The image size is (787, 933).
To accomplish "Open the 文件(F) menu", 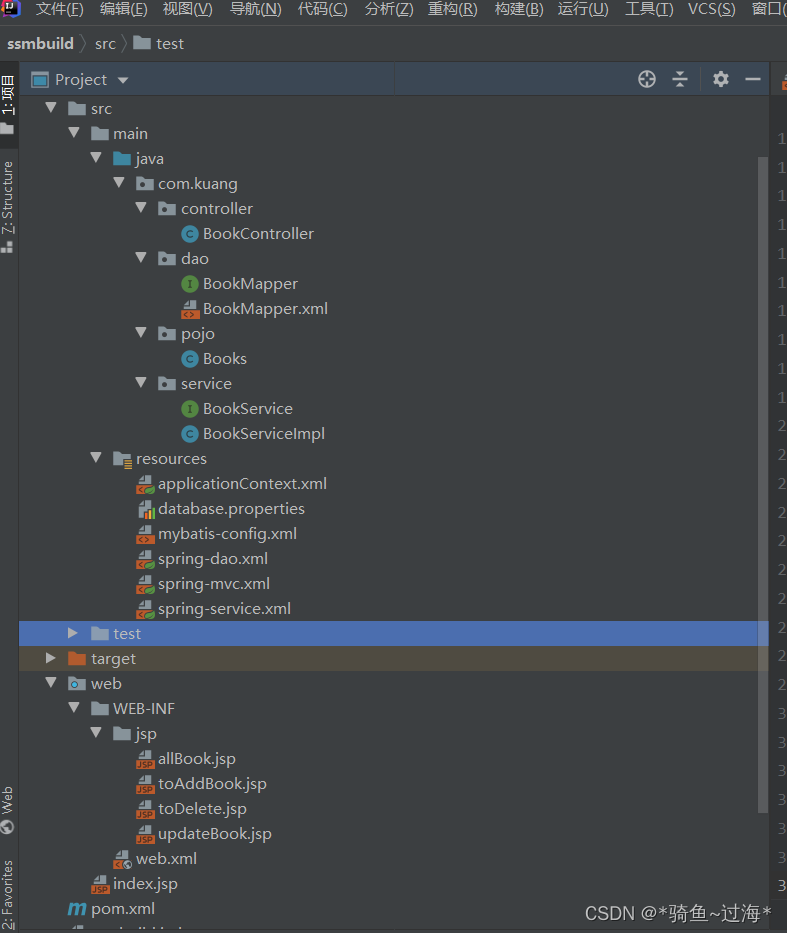I will click(59, 9).
